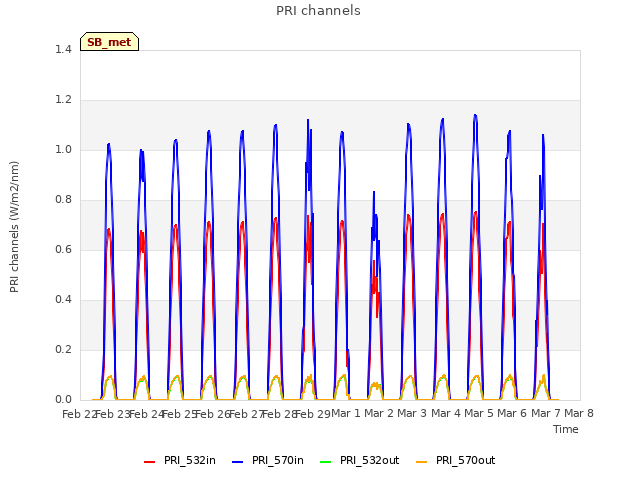
Task: Click the 'PRI channels (W/m2/nm)' y-axis title
Action: [14, 227]
